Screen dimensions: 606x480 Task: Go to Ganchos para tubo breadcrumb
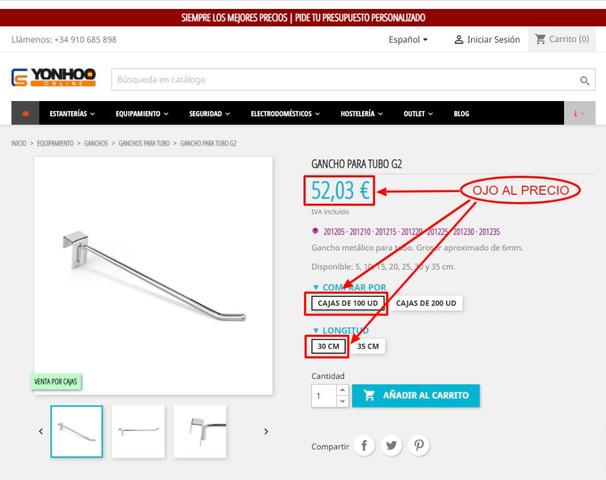point(144,143)
